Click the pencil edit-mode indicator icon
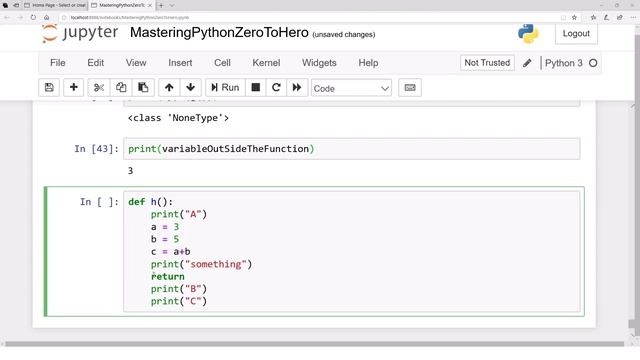640x360 pixels. click(527, 63)
